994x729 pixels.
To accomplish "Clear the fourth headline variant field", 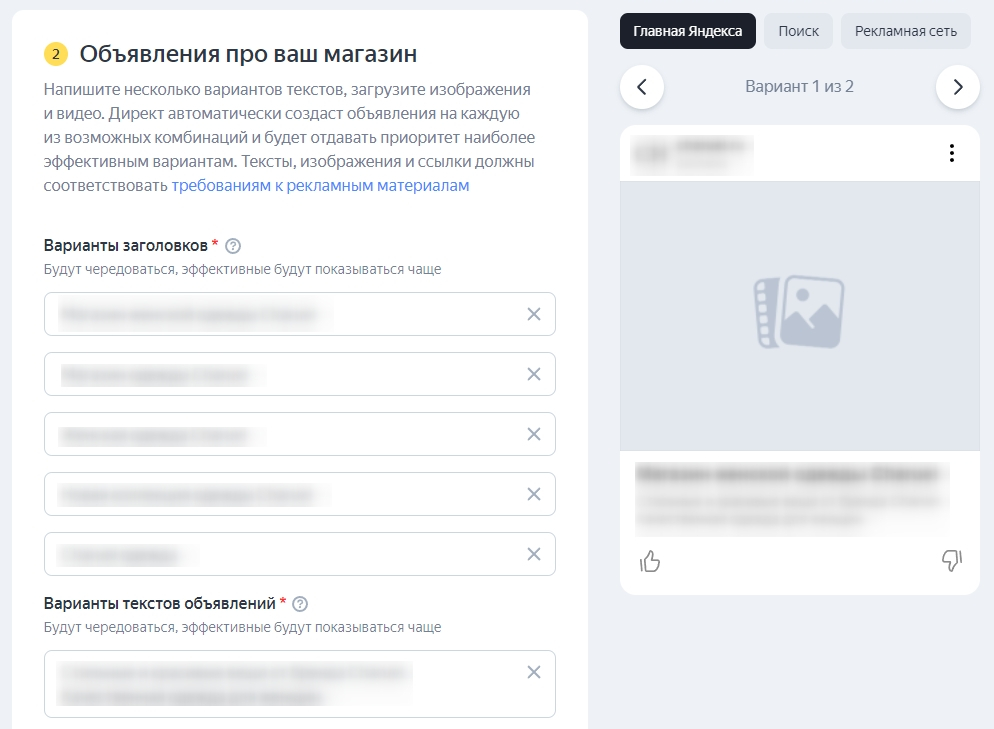I will [534, 494].
